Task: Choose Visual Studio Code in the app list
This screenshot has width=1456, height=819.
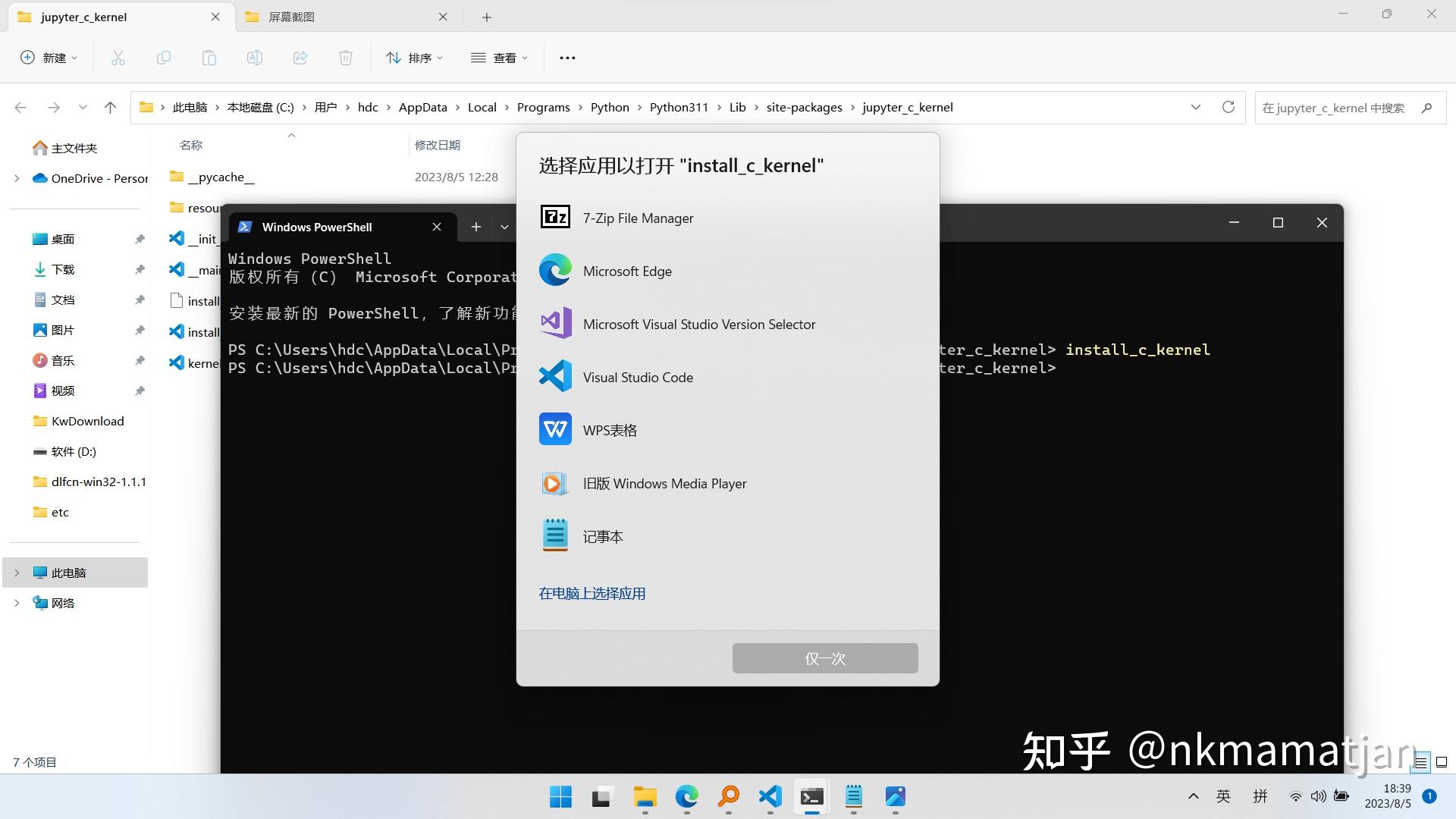Action: point(638,377)
